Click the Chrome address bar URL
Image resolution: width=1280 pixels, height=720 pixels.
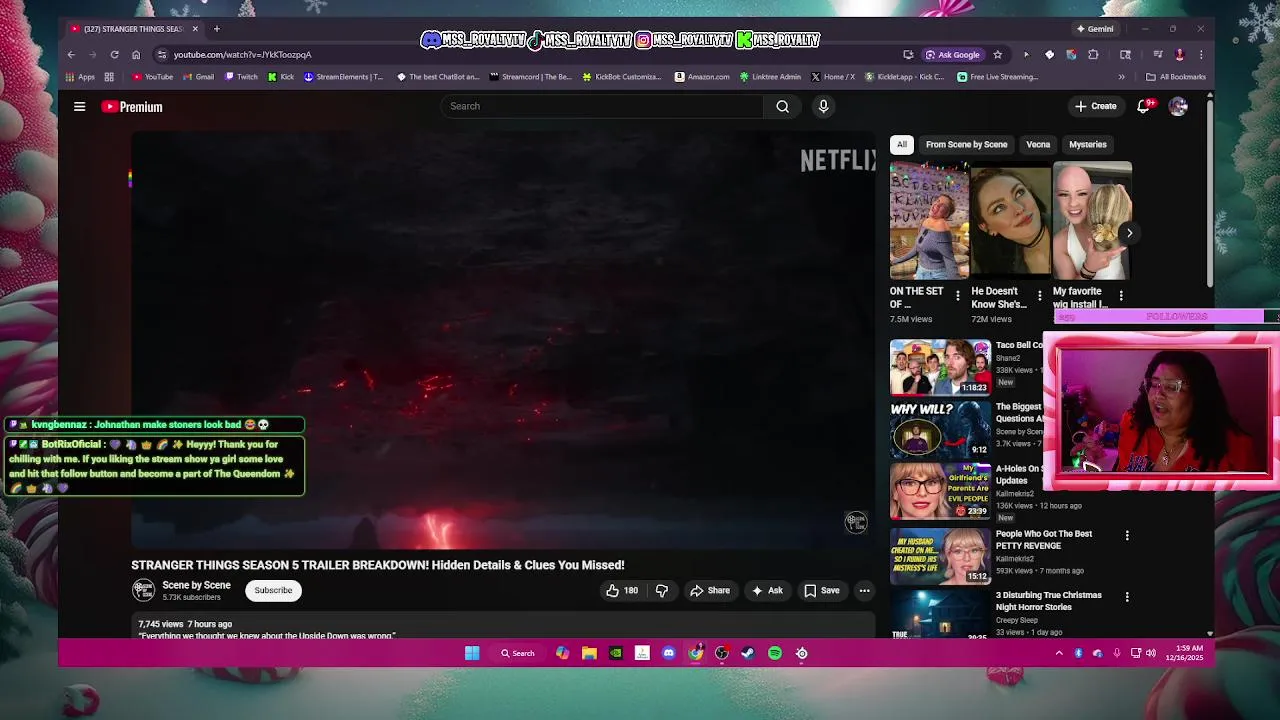click(242, 55)
